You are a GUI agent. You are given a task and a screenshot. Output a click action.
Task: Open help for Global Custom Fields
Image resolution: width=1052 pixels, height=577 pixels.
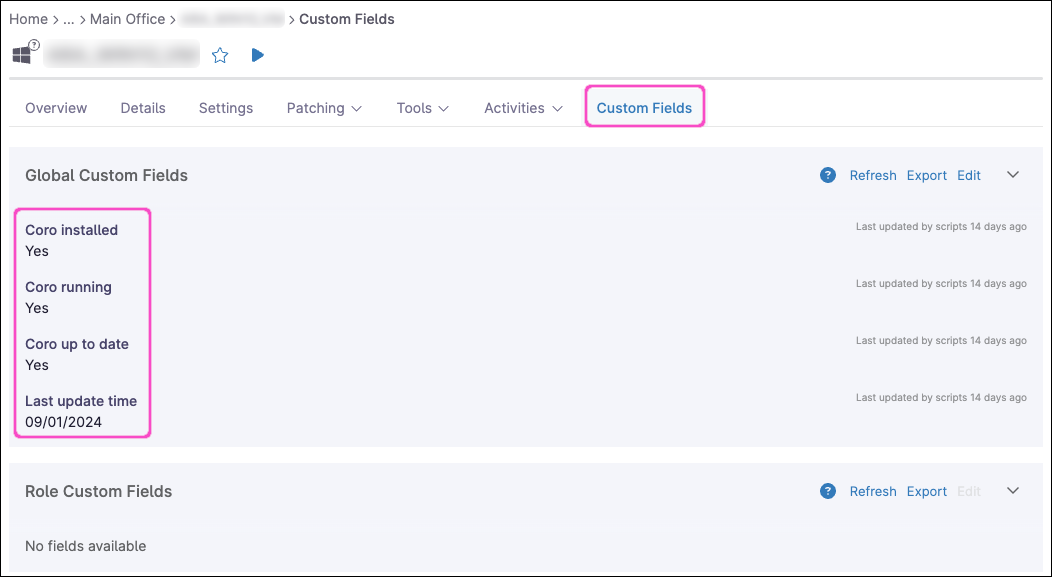[827, 175]
